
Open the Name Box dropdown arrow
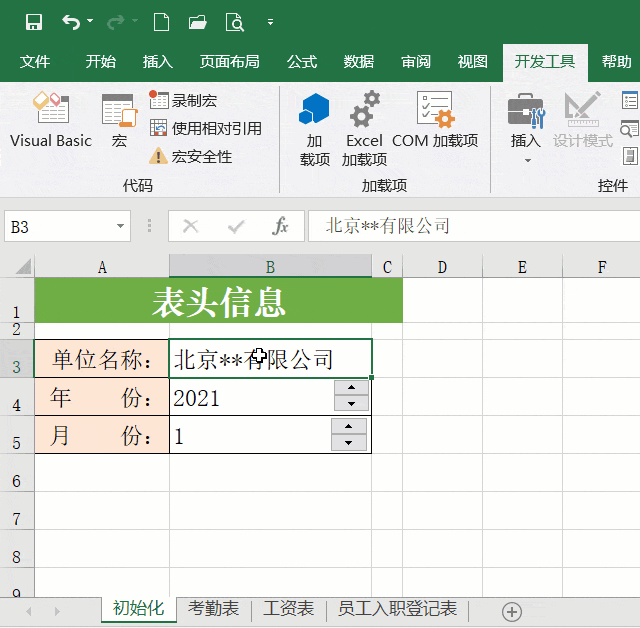coord(121,227)
